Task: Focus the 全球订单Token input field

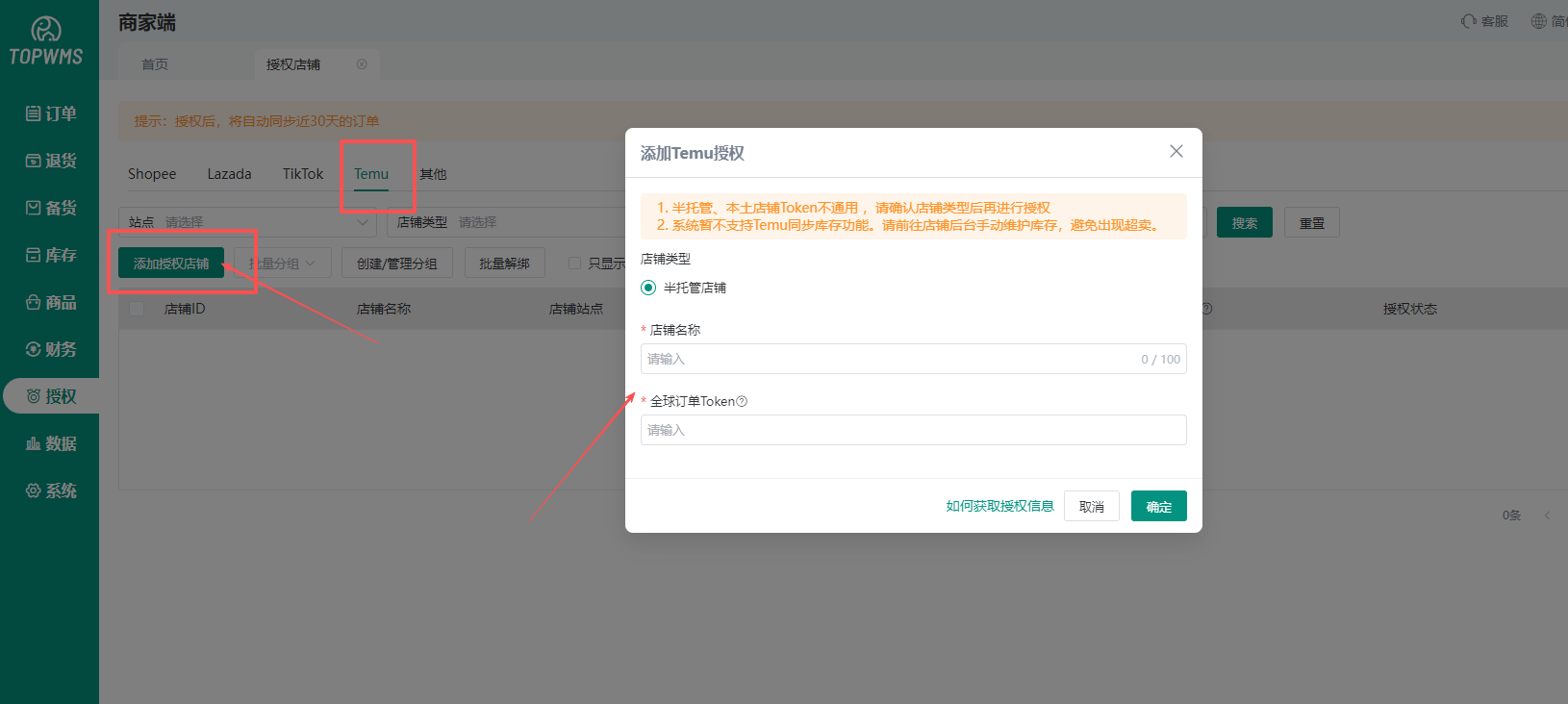Action: 914,430
